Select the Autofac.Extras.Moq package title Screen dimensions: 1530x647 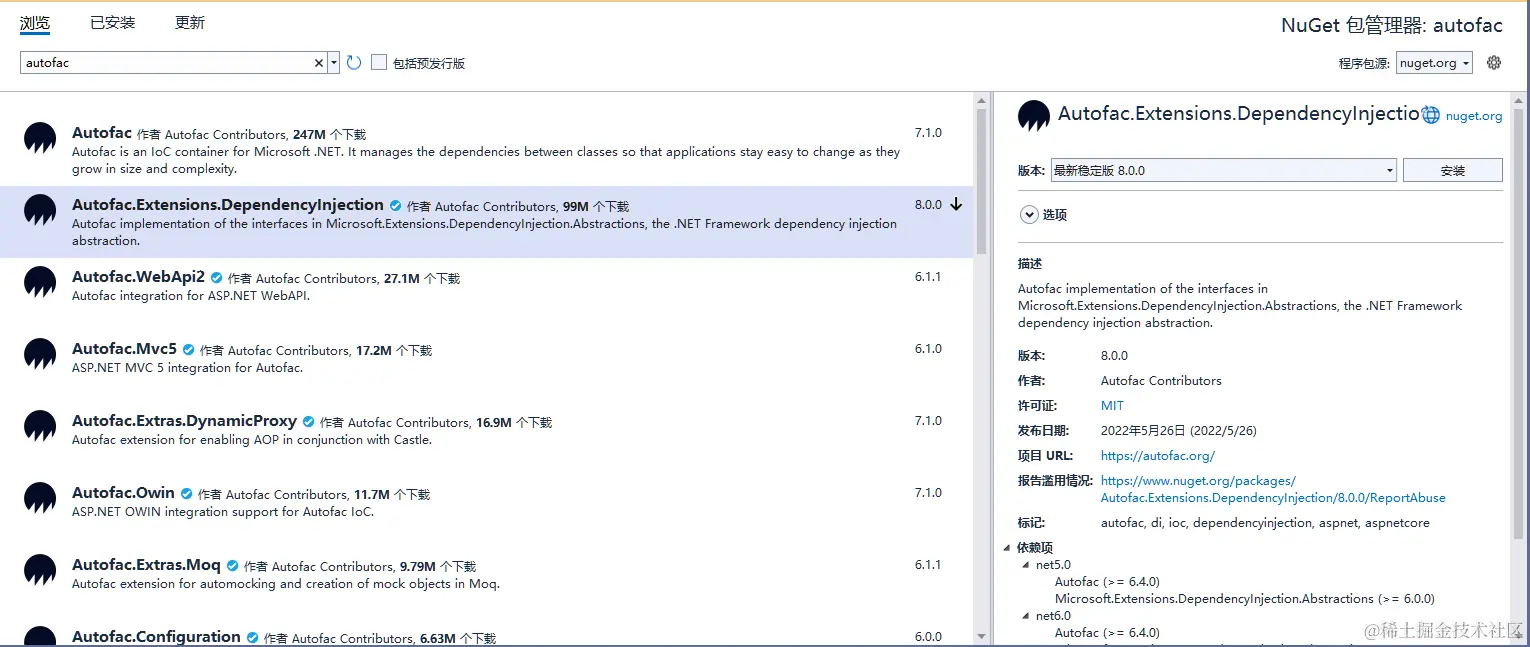146,565
